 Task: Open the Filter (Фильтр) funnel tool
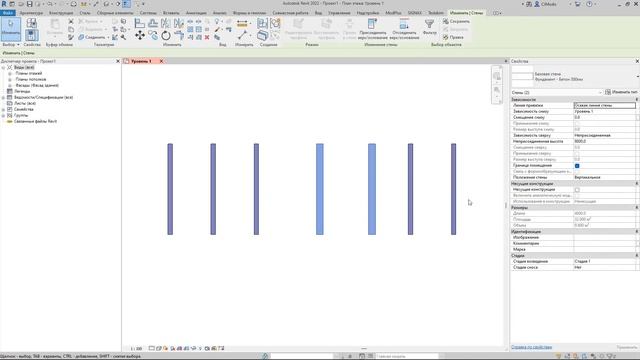pyautogui.click(x=429, y=27)
